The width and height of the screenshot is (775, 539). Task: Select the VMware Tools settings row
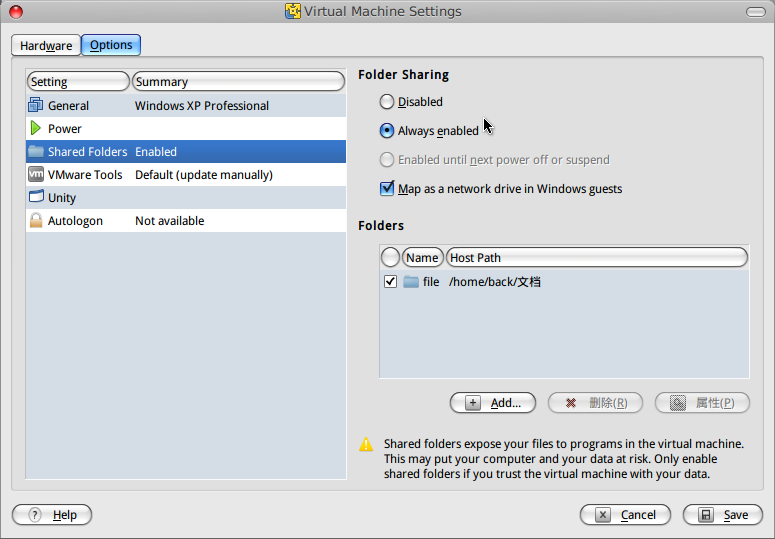186,174
